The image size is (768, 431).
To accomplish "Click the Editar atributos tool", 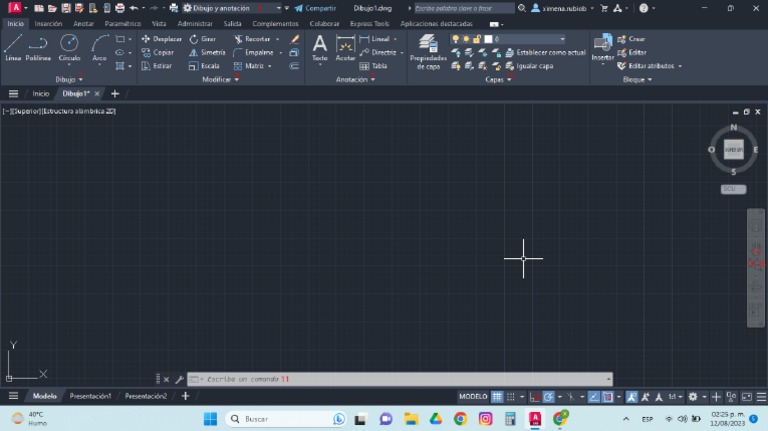I will pyautogui.click(x=646, y=66).
